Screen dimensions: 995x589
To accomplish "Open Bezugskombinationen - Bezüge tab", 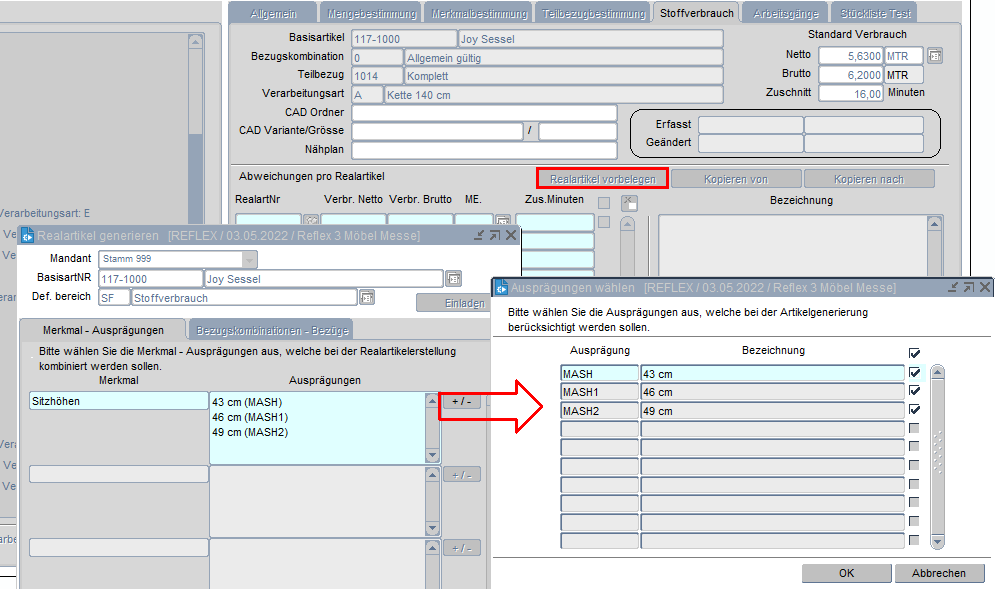I will 270,330.
